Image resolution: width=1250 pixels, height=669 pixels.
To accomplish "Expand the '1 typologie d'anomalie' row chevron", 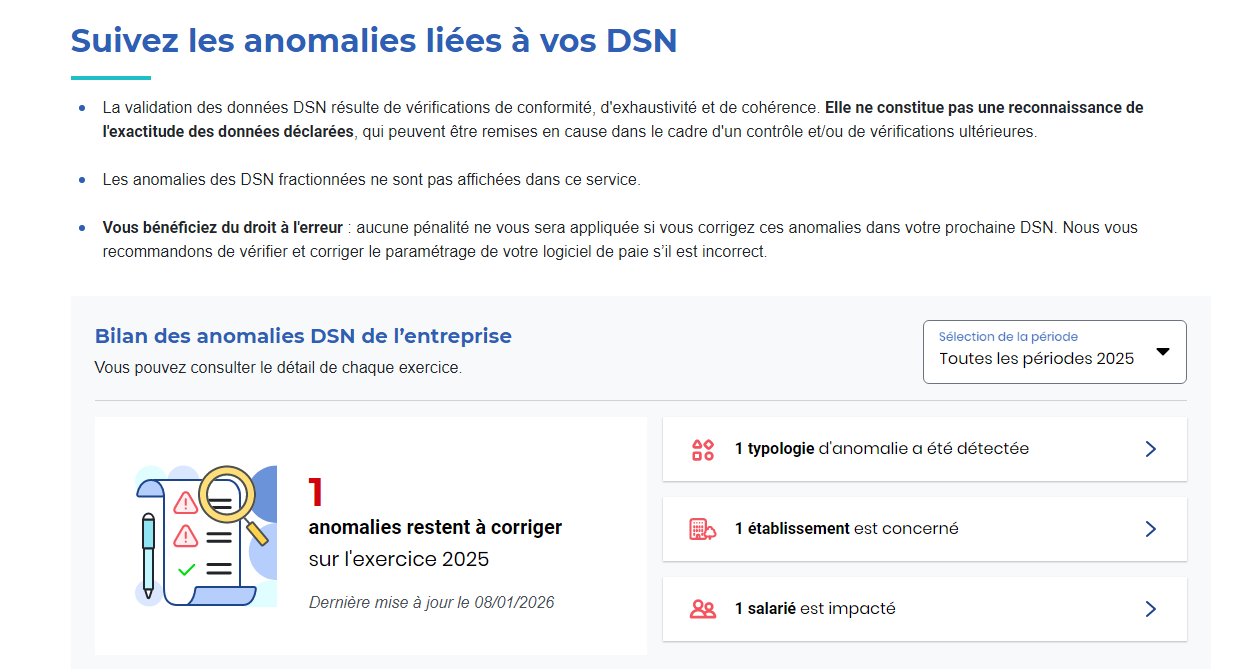I will 1151,448.
